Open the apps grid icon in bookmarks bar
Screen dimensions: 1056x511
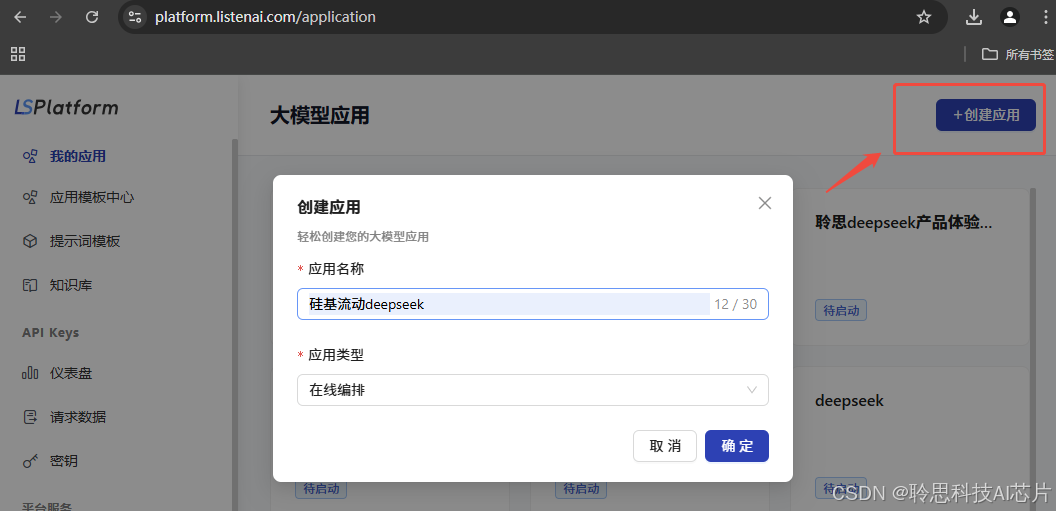[x=18, y=55]
